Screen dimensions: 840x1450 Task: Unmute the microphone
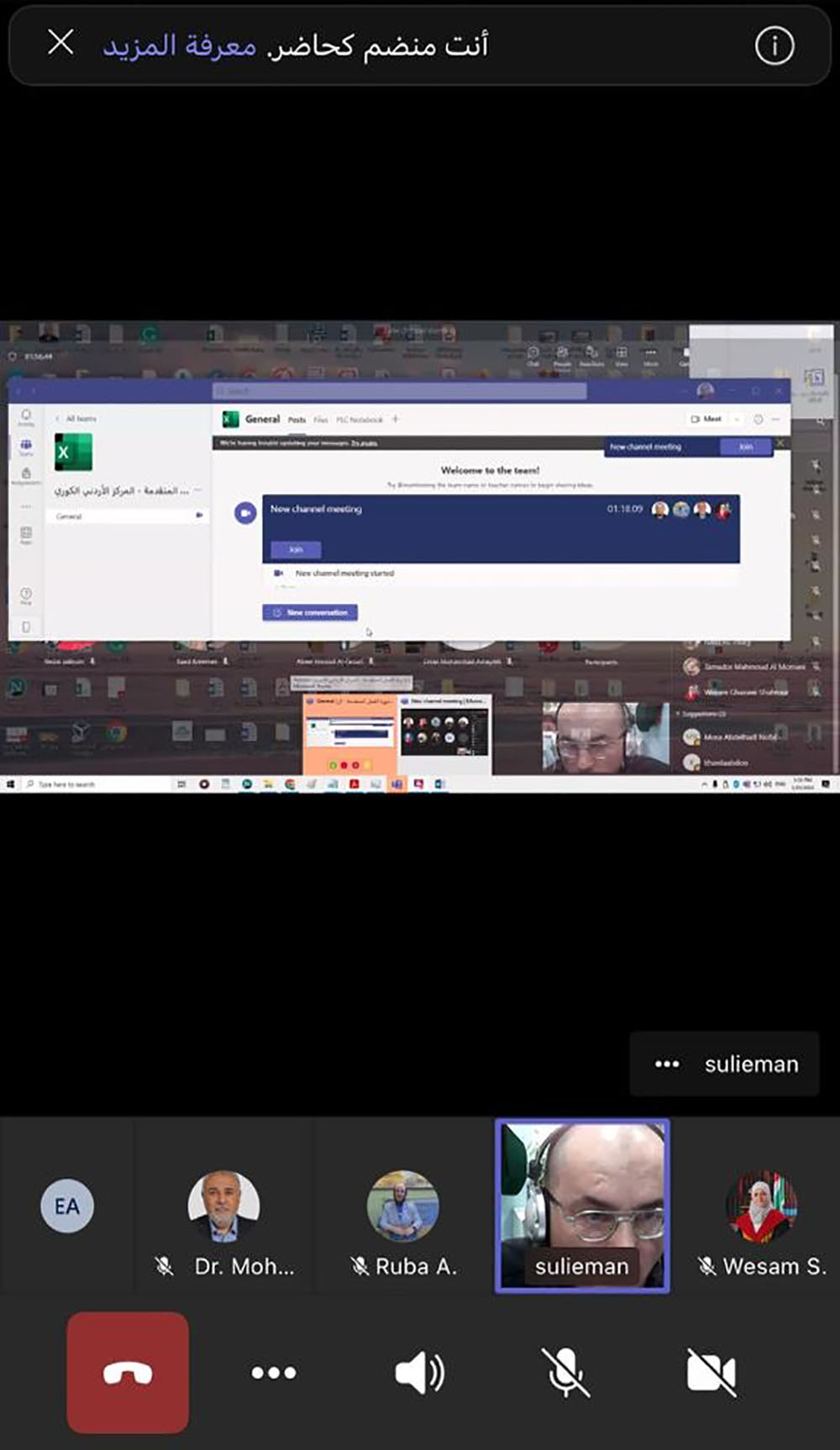[565, 1372]
